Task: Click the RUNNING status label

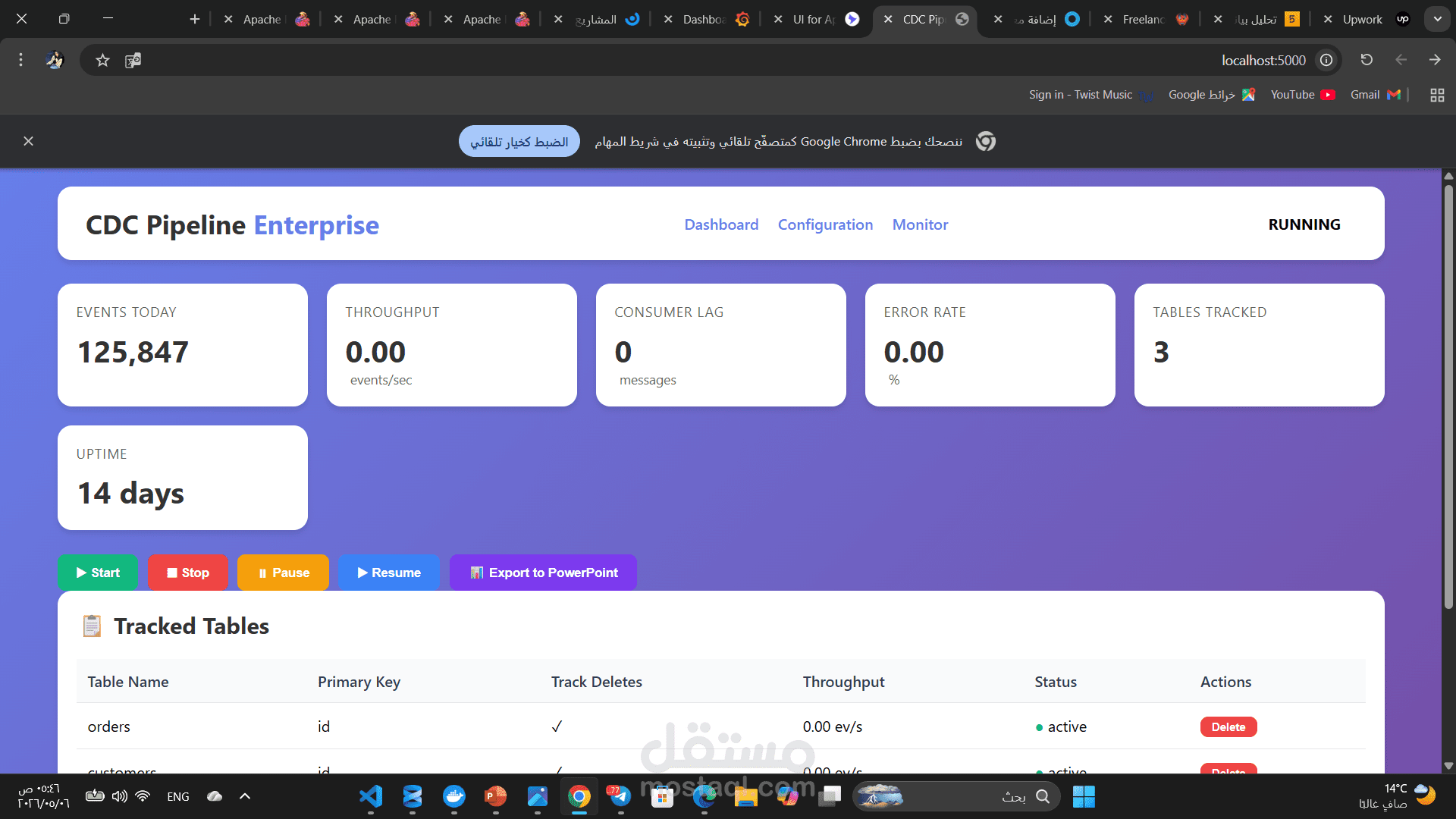Action: tap(1304, 224)
